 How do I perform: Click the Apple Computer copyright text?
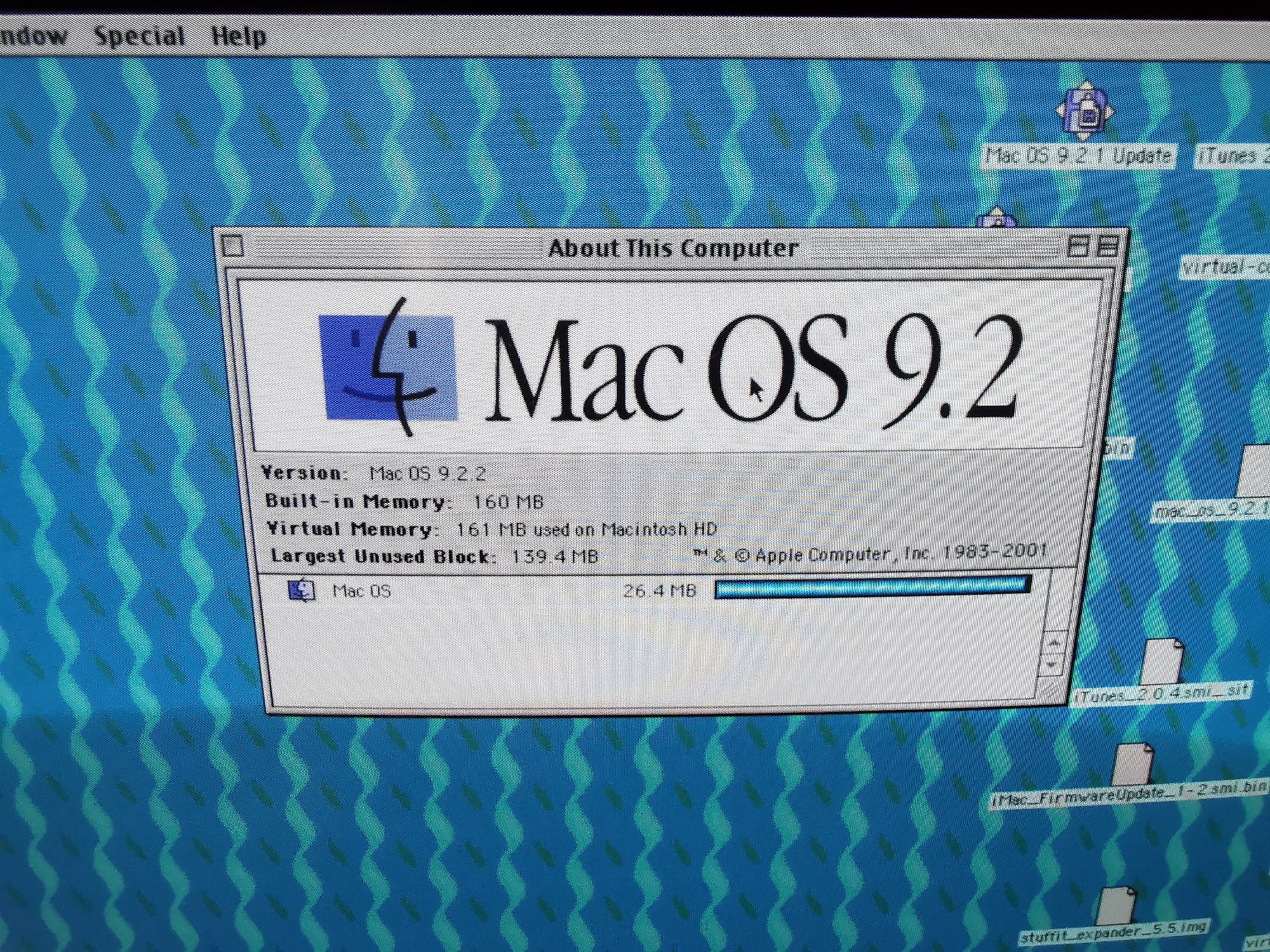tap(870, 553)
